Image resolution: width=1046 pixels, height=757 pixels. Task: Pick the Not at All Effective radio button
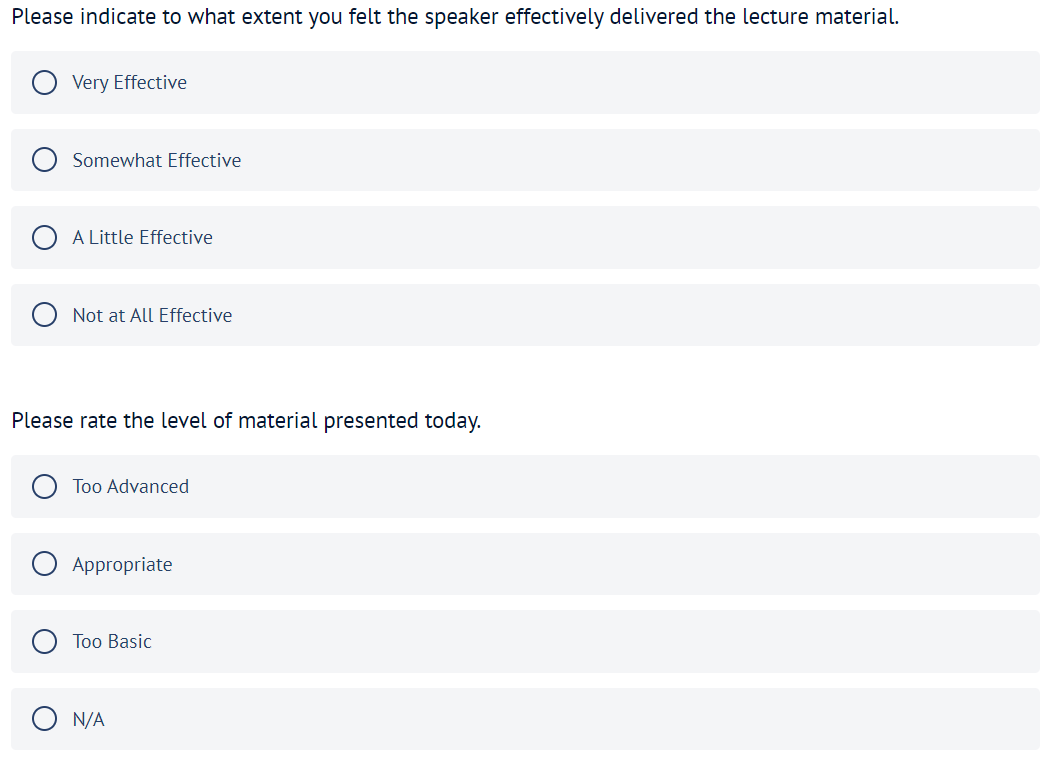click(x=44, y=315)
